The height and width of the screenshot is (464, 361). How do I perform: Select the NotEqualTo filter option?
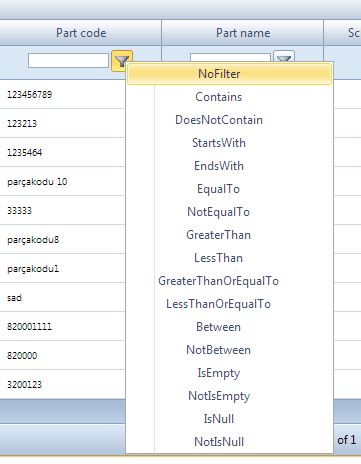click(x=230, y=212)
